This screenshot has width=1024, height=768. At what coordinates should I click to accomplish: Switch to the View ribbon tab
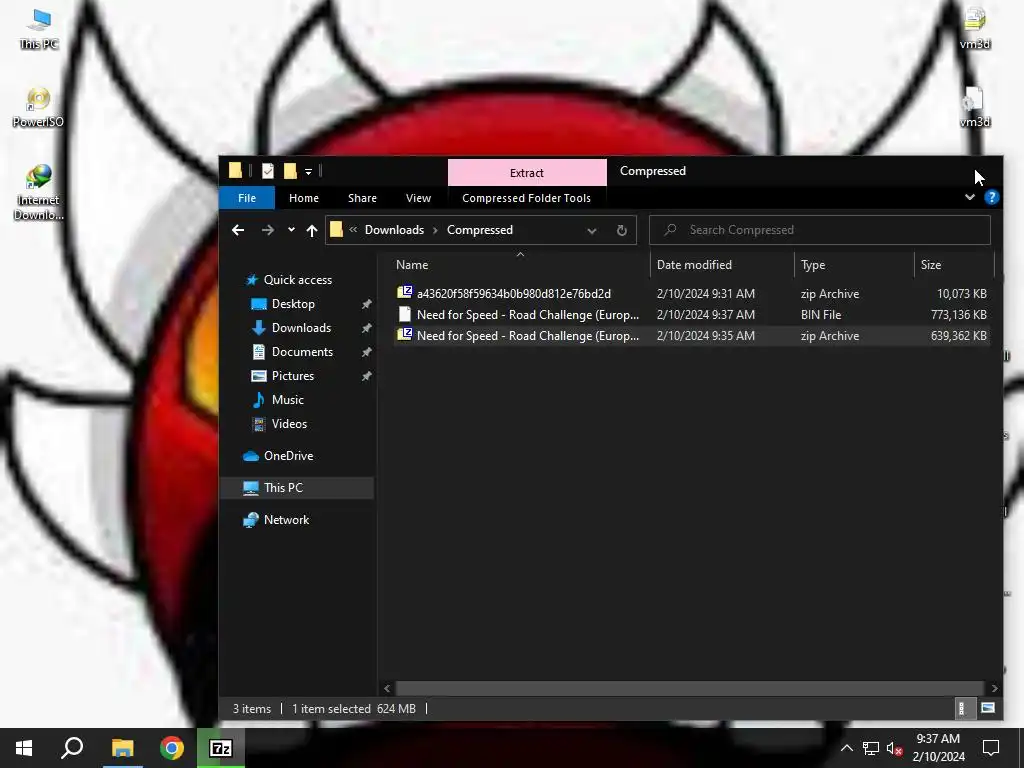tap(419, 198)
